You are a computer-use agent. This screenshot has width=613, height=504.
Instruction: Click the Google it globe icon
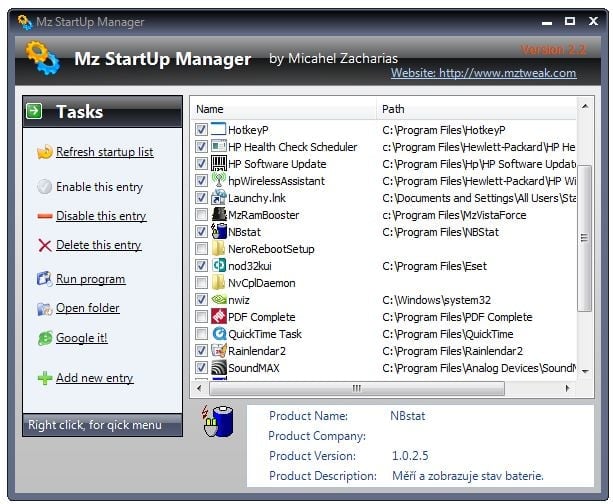tap(45, 338)
